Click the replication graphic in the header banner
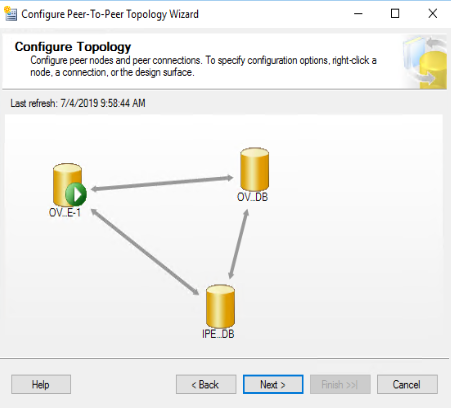Viewport: 451px width, 408px height. pos(425,62)
